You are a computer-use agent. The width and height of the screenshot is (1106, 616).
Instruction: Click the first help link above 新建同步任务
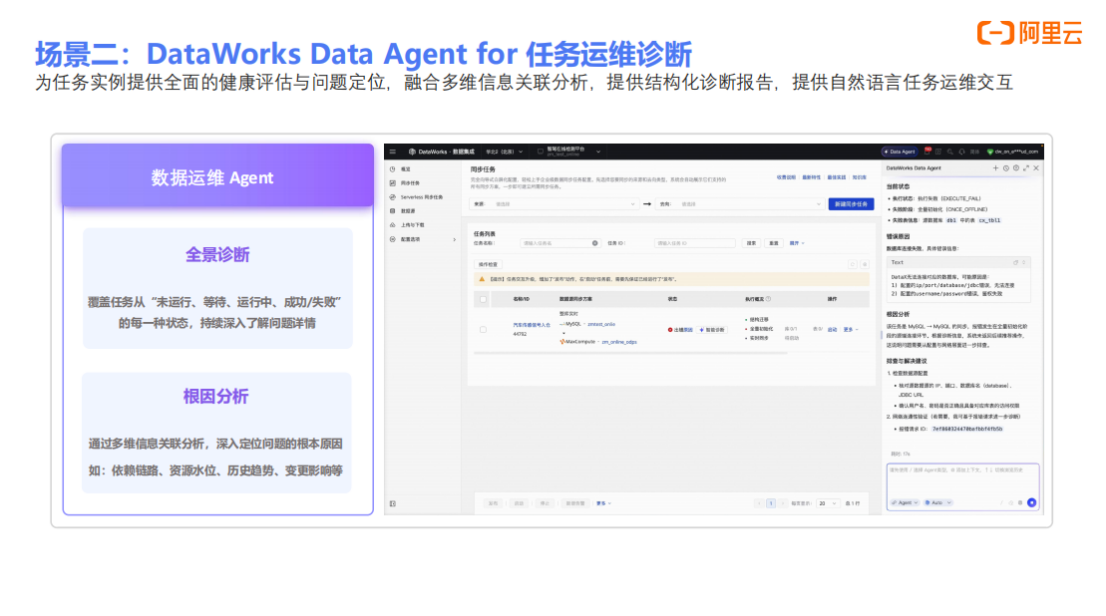point(786,178)
